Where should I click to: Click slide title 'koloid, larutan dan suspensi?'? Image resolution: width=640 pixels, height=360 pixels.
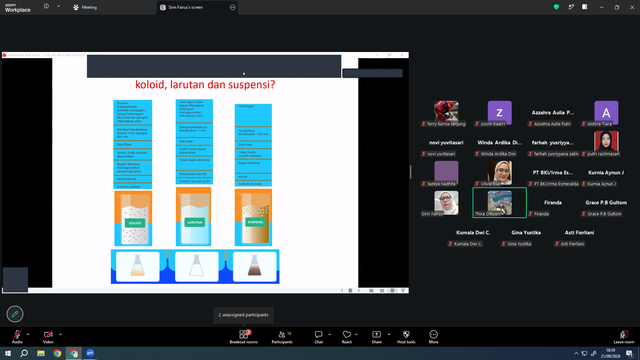tap(205, 85)
